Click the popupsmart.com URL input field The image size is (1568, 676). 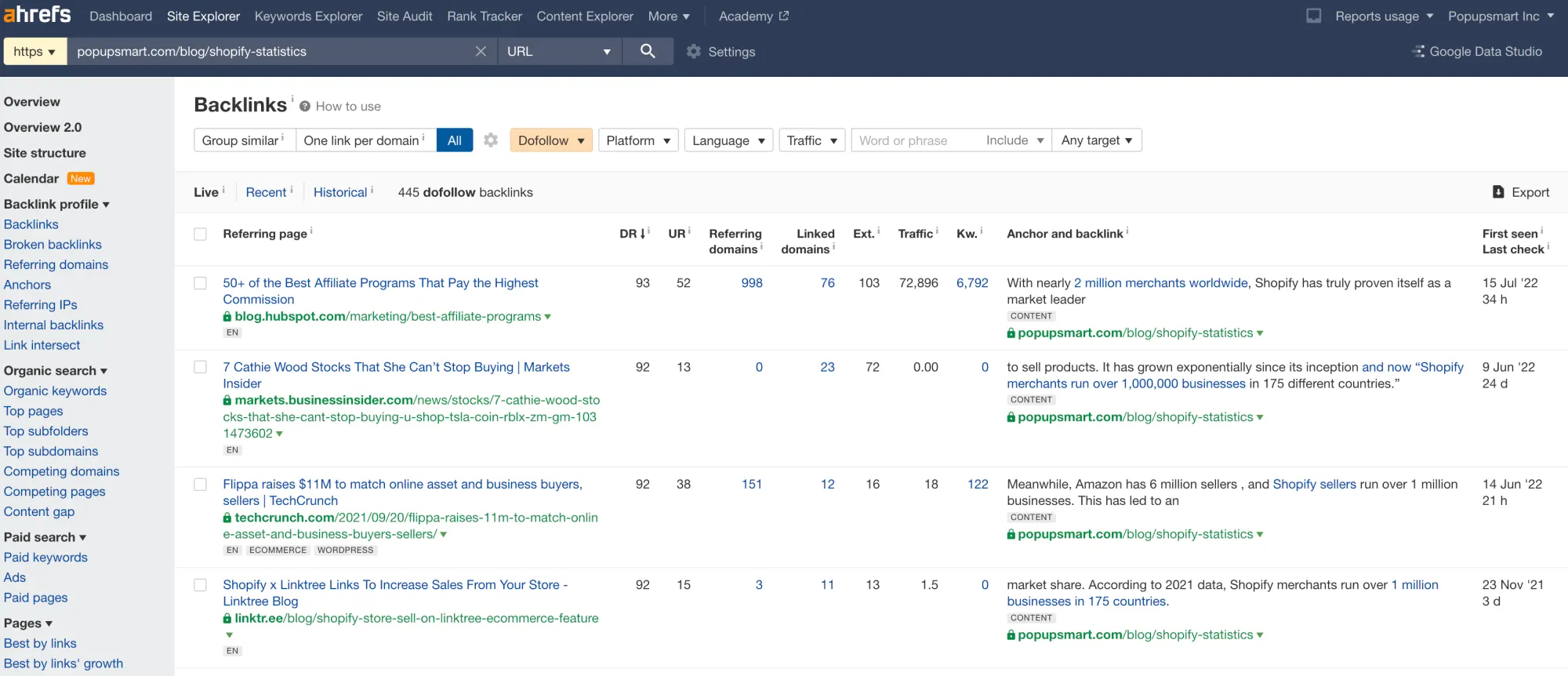point(270,51)
